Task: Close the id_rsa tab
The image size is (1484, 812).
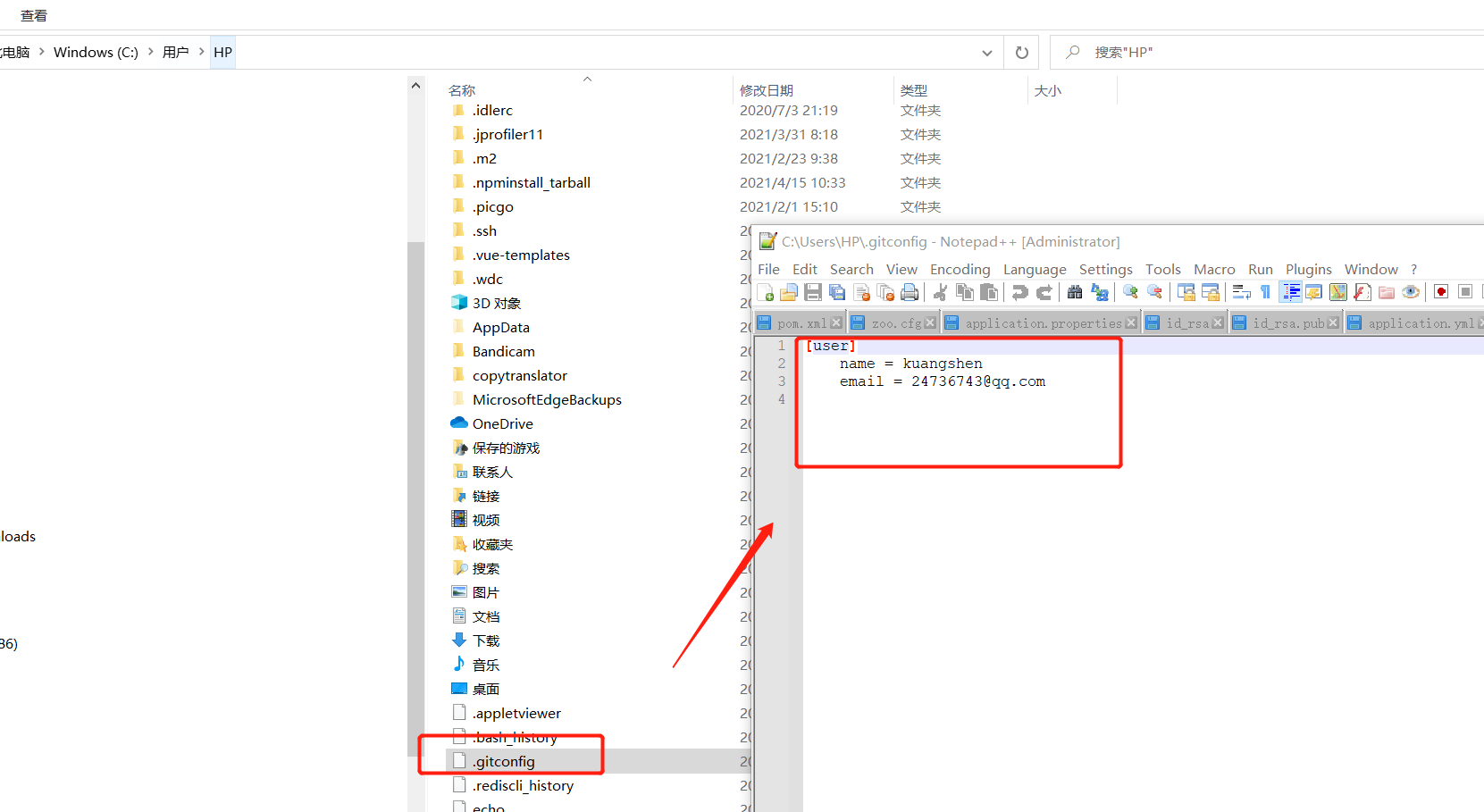Action: (x=1218, y=322)
